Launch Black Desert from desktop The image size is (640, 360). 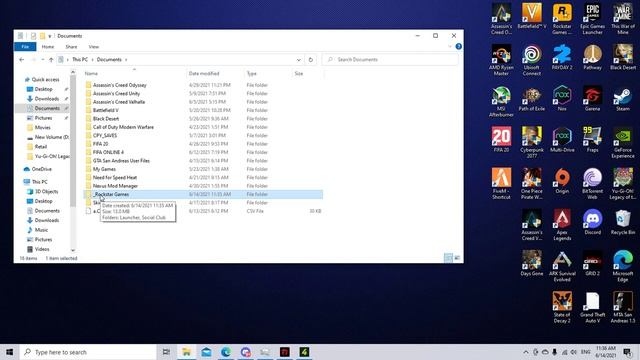(x=622, y=57)
